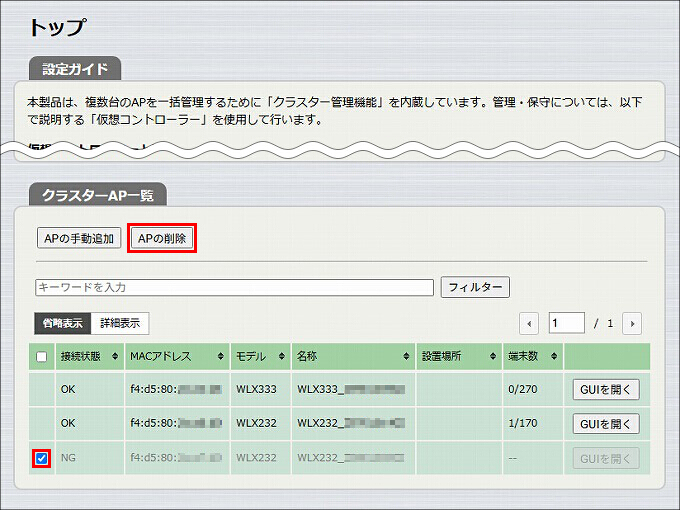Click the 端末数 column header text

pyautogui.click(x=523, y=356)
